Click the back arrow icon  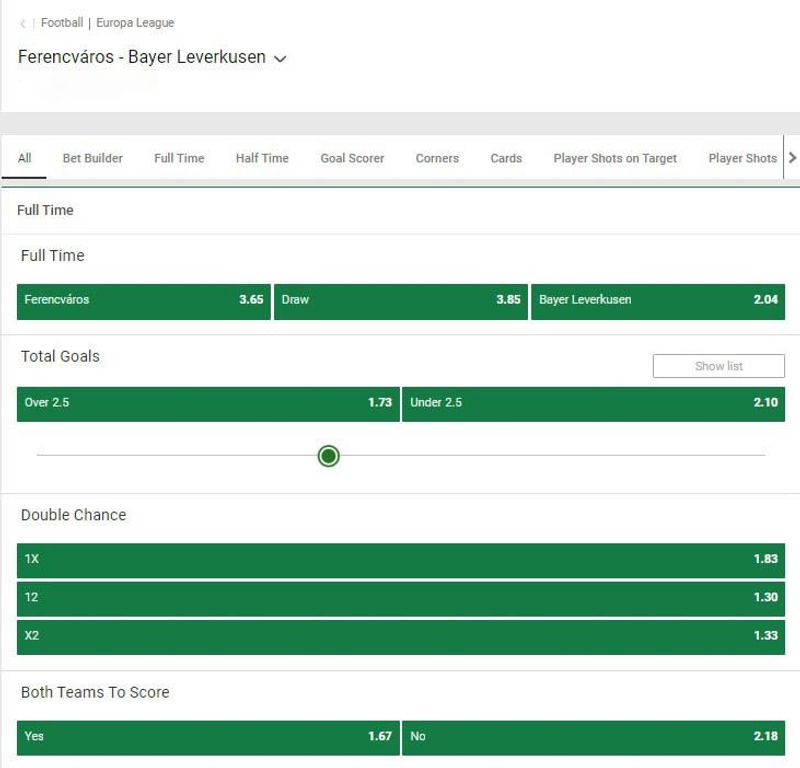[x=23, y=23]
